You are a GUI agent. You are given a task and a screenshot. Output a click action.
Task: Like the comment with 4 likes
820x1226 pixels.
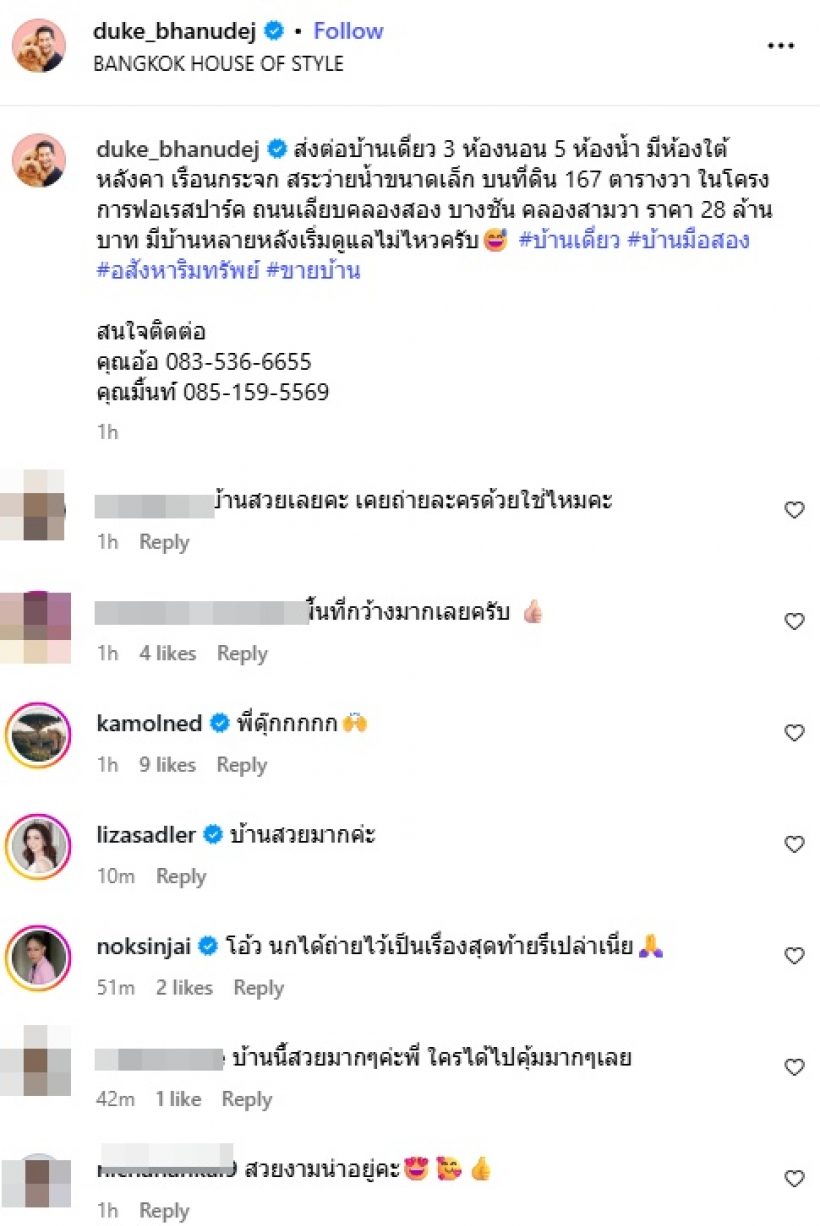[794, 622]
